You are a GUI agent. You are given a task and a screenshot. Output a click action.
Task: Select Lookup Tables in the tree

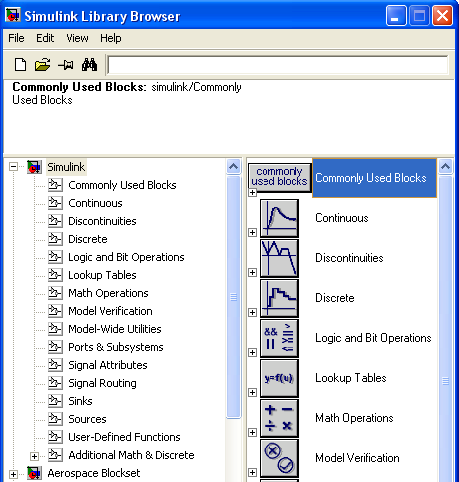point(102,275)
